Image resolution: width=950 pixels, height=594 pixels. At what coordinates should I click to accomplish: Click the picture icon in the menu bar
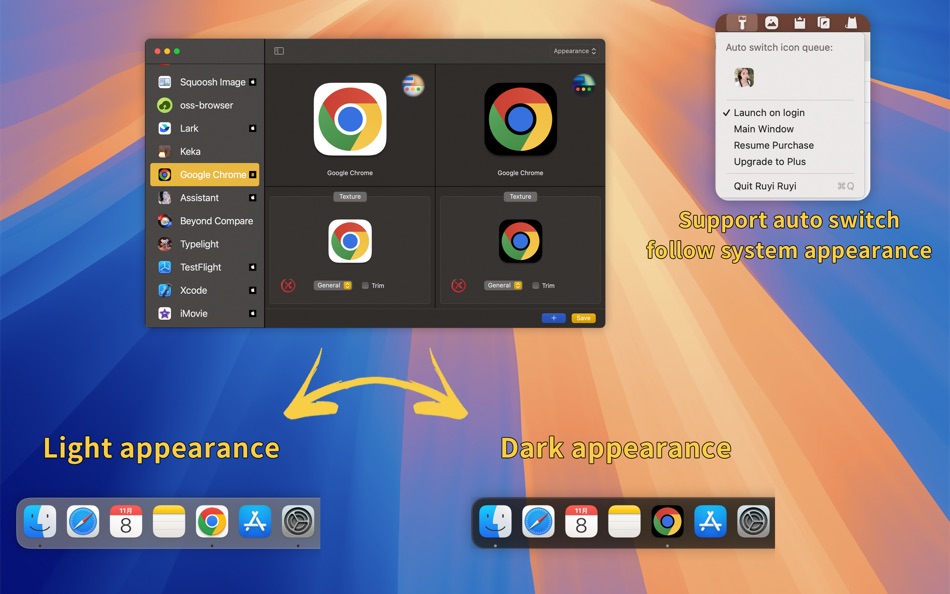tap(771, 23)
